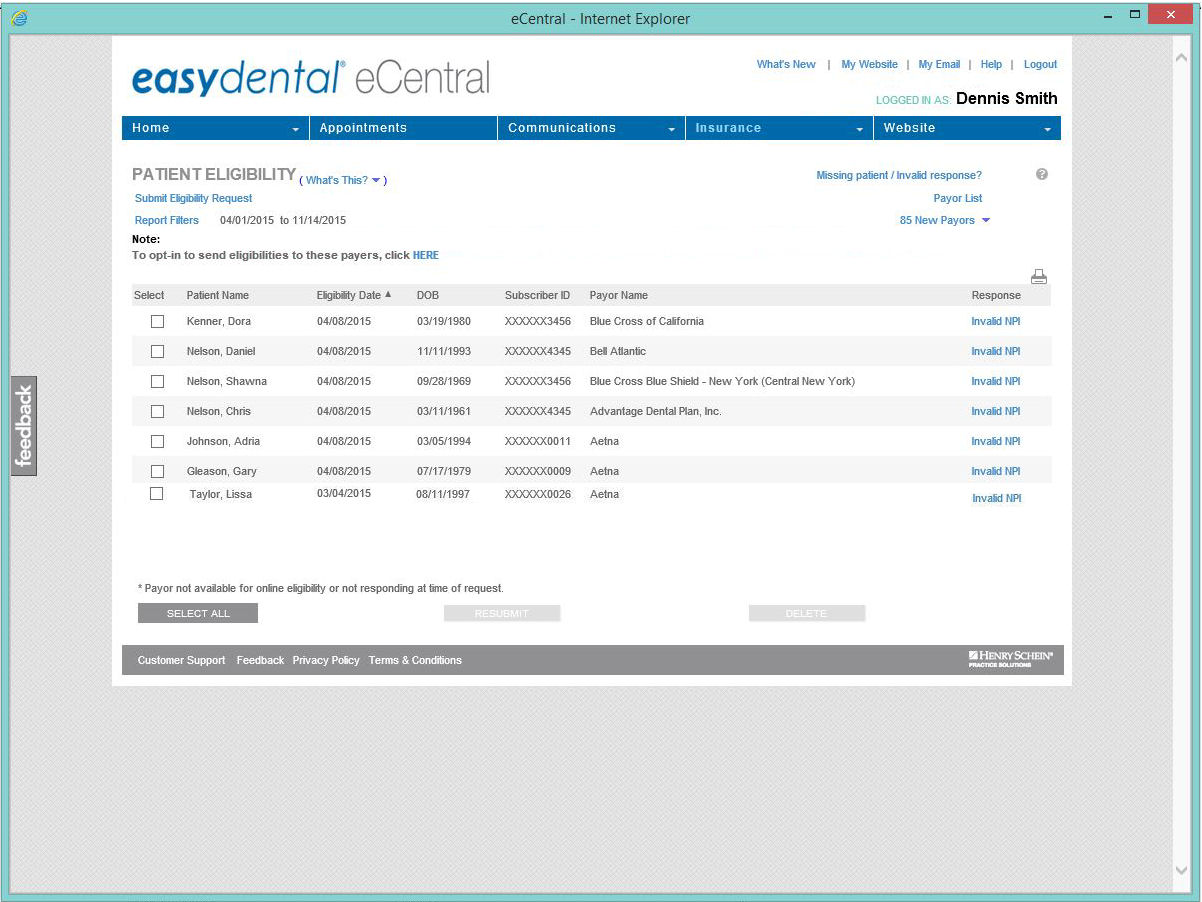Click the DELETE button
Viewport: 1202px width, 902px height.
(807, 613)
